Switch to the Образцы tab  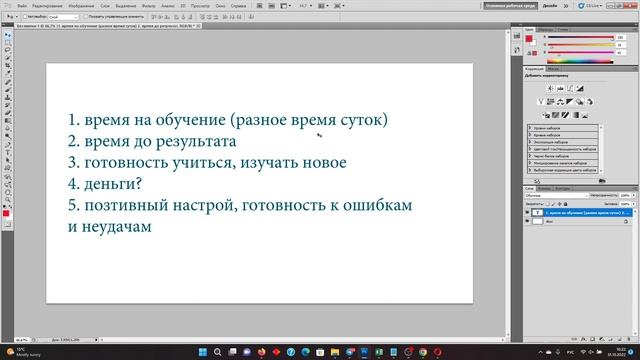pyautogui.click(x=545, y=29)
